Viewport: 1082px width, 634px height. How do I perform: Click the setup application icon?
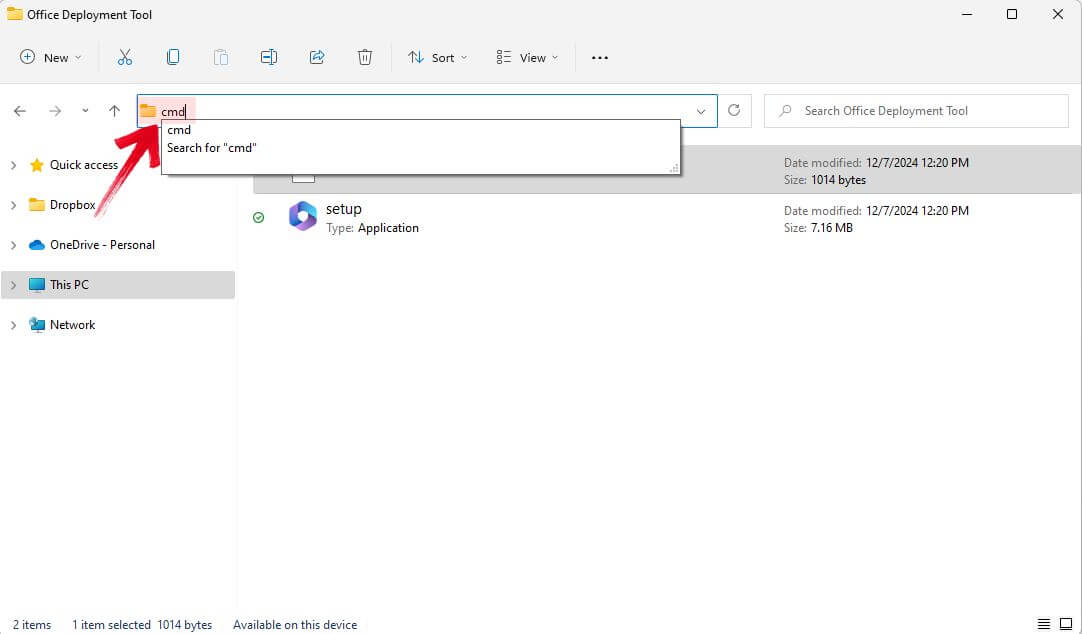(x=302, y=217)
